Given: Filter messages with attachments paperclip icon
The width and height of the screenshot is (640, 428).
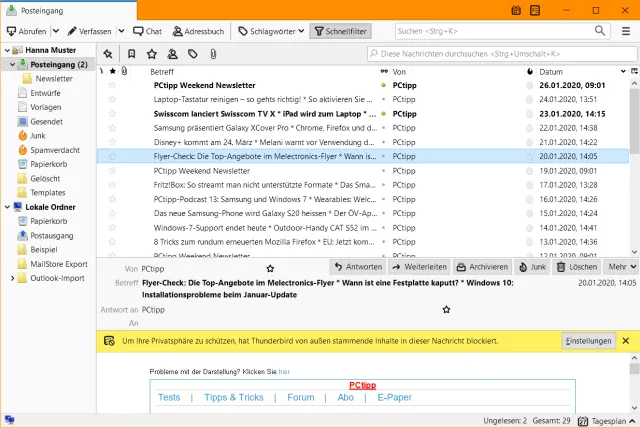Looking at the screenshot, I should click(213, 53).
